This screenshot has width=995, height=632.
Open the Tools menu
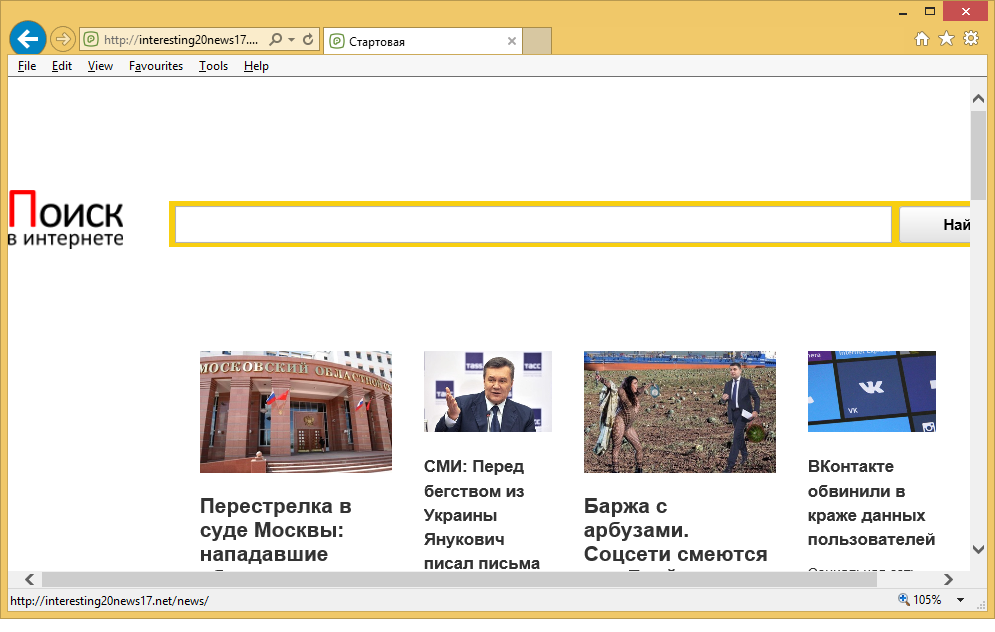click(x=213, y=66)
